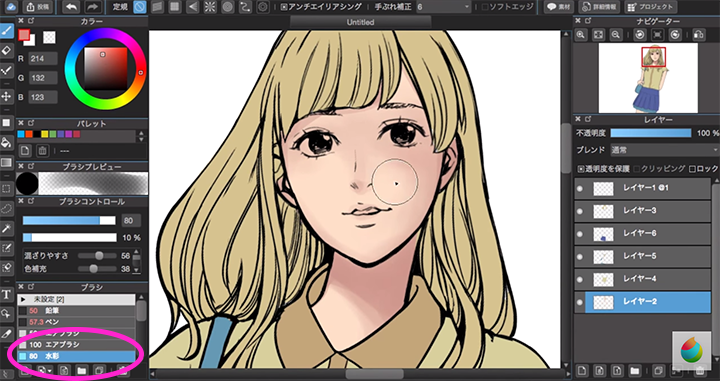Click the Undo arrow in top toolbar
The image size is (720, 381).
point(72,7)
